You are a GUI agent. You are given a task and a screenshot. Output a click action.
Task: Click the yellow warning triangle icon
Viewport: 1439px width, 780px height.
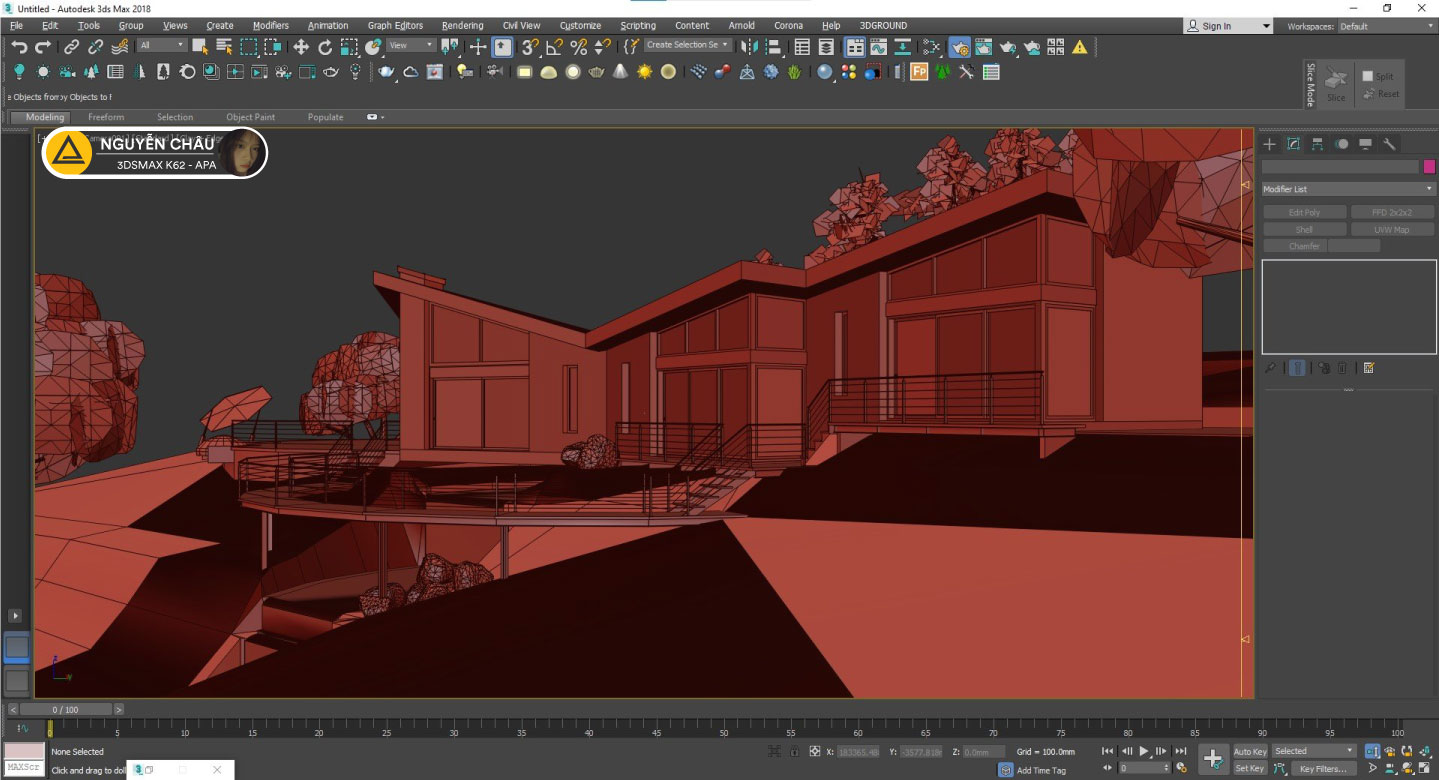pyautogui.click(x=1080, y=46)
